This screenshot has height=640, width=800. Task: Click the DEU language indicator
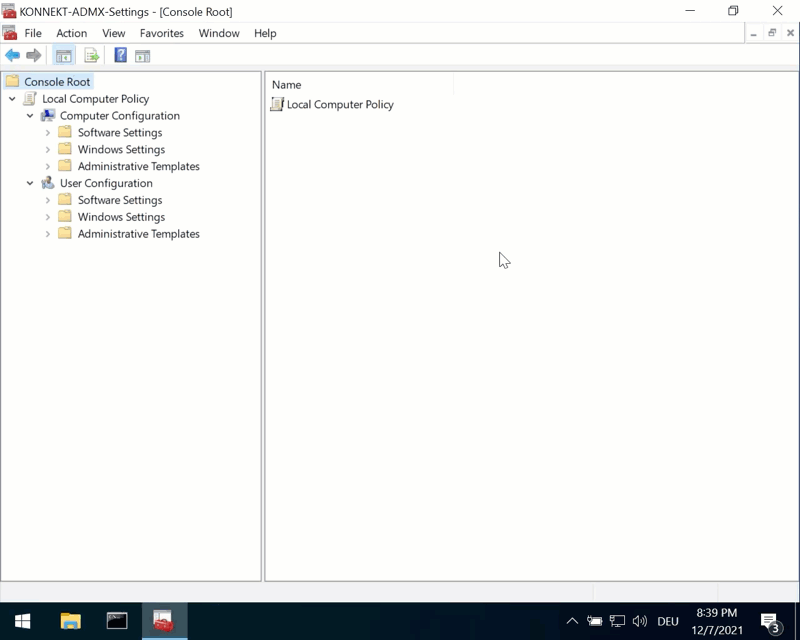(668, 621)
